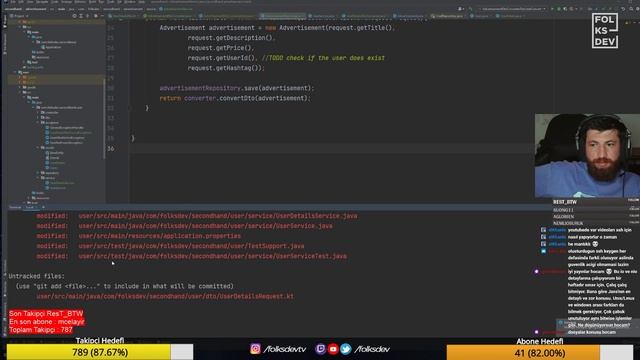Click terminal path ending "UserServiceTest.java"
The image size is (640, 360).
click(x=213, y=256)
